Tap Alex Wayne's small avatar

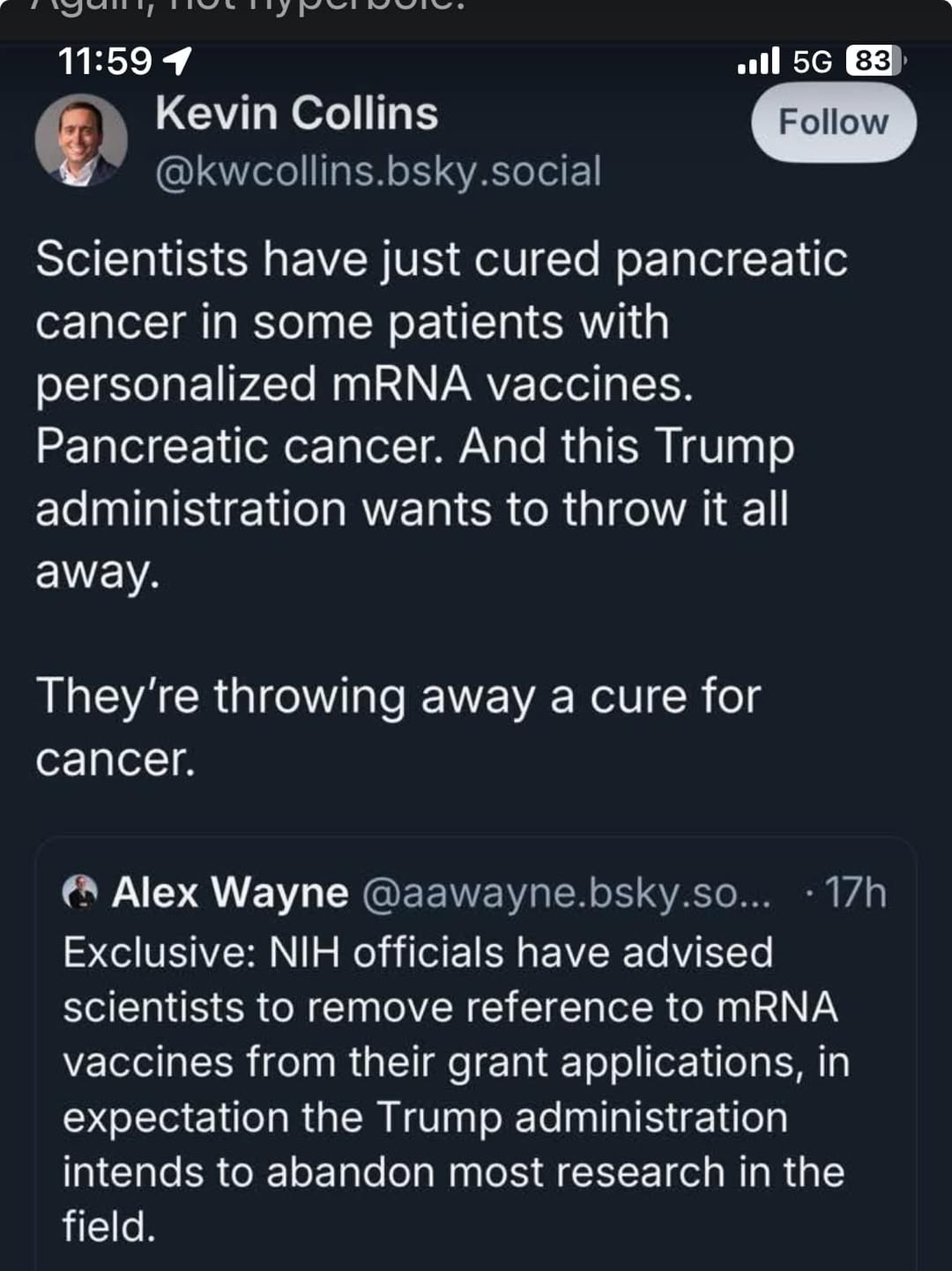(80, 892)
